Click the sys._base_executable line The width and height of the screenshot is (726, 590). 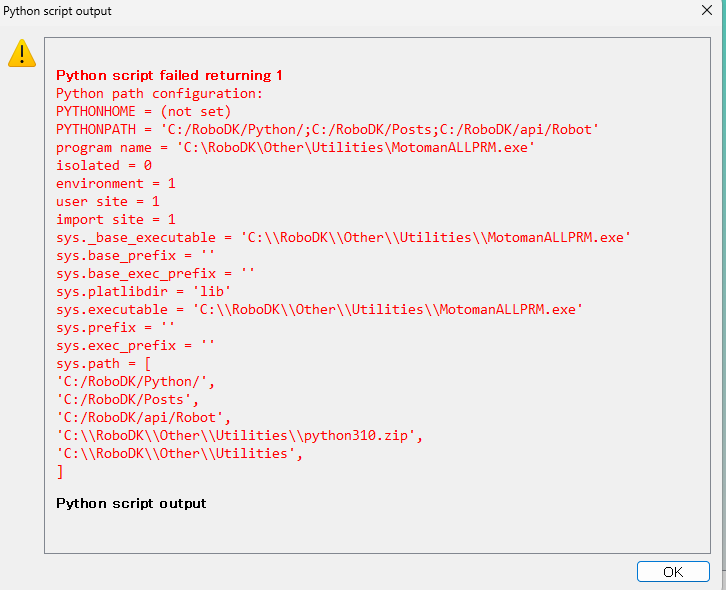[343, 237]
